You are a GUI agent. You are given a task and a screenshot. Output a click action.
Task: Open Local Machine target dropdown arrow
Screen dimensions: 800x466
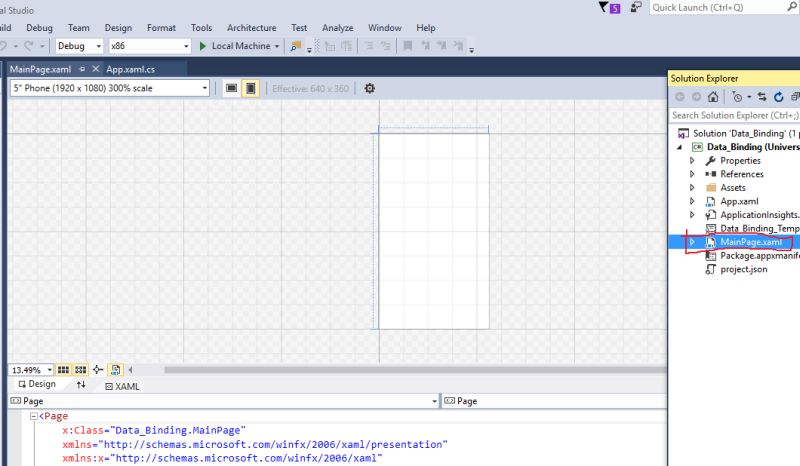click(x=277, y=46)
